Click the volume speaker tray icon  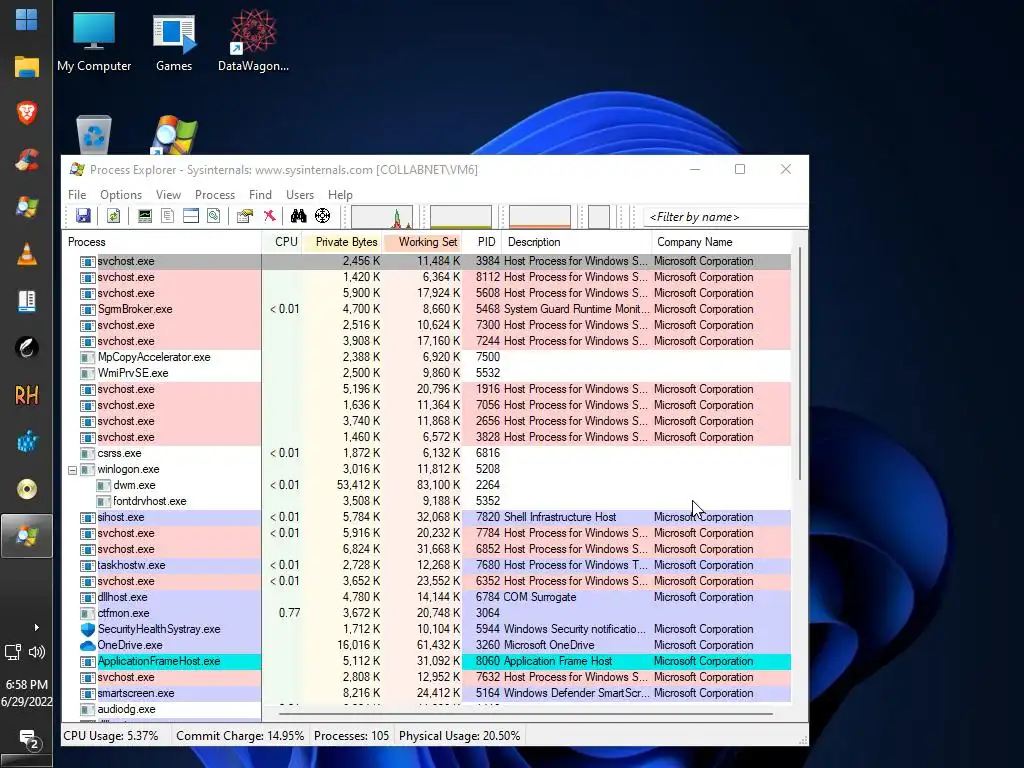37,651
